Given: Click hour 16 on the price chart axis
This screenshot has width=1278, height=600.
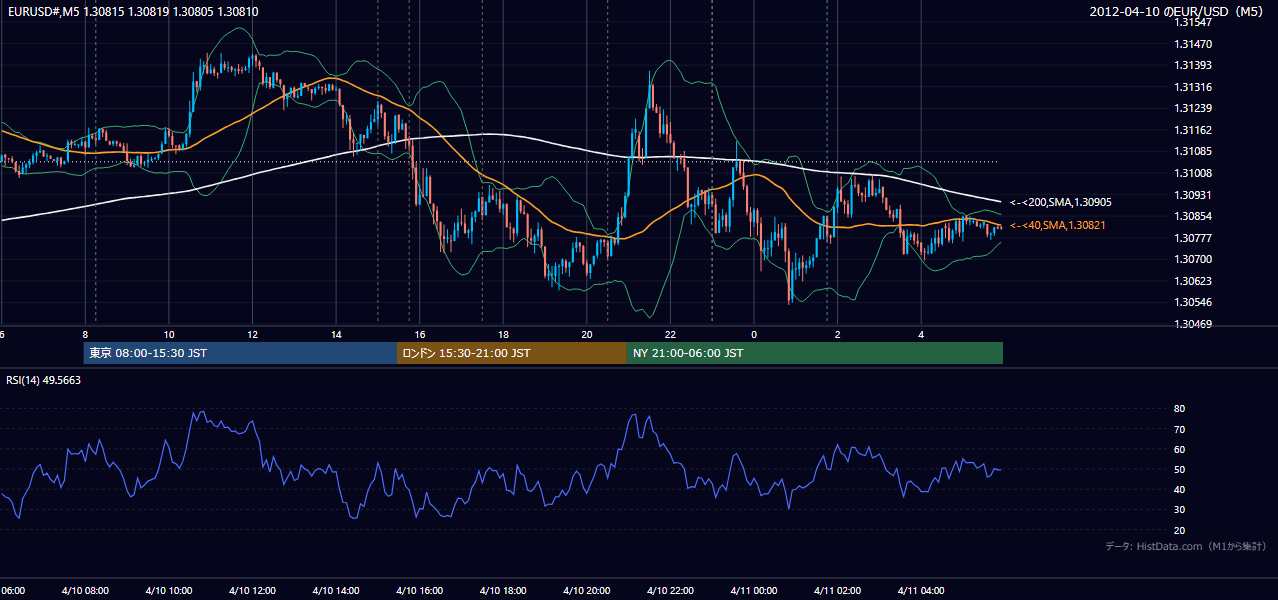Looking at the screenshot, I should click(x=419, y=335).
